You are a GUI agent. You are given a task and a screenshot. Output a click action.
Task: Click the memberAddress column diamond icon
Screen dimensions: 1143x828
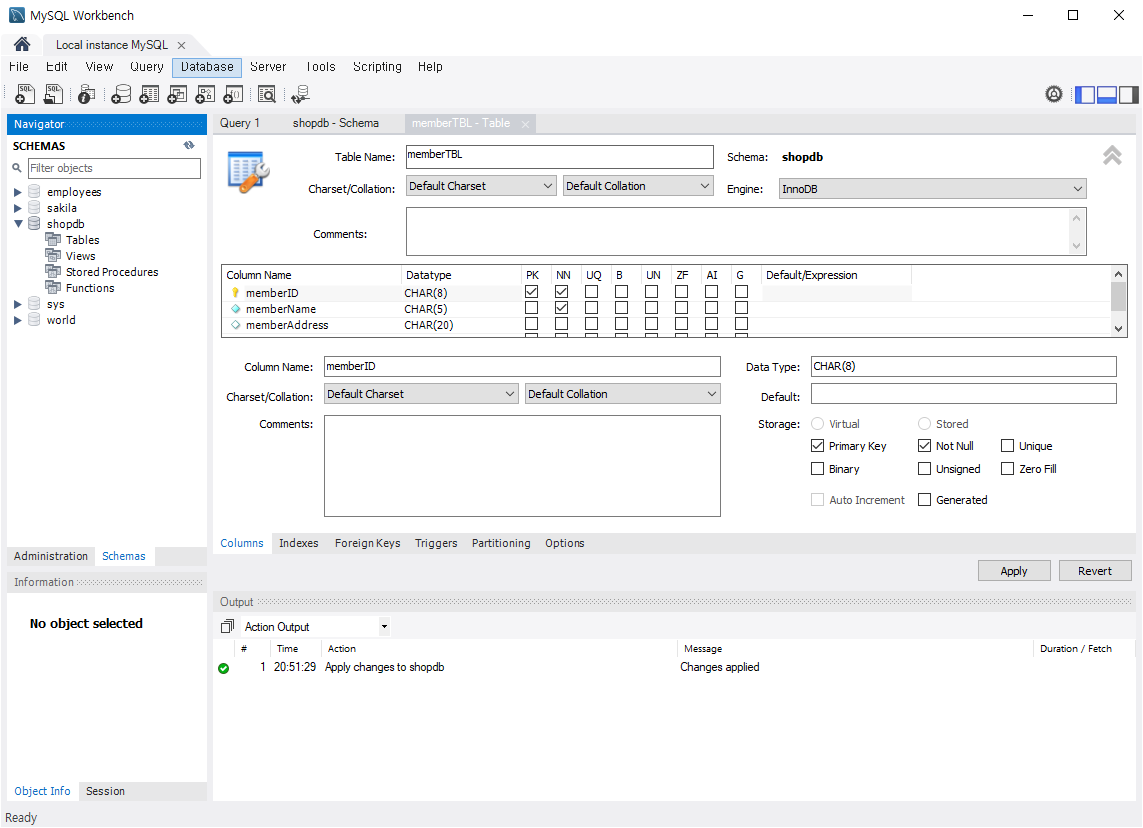point(235,324)
